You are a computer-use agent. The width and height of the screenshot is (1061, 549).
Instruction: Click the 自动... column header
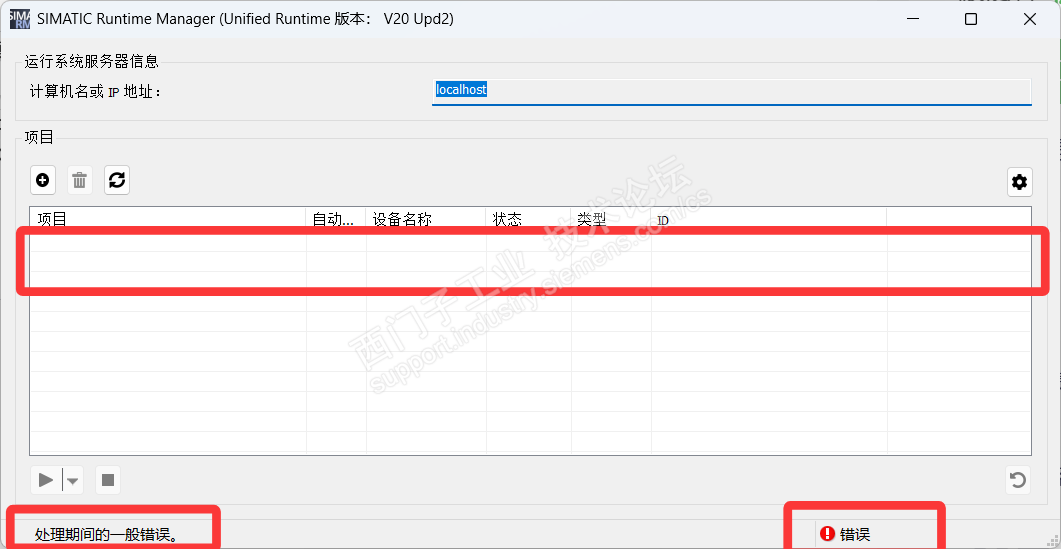[336, 219]
